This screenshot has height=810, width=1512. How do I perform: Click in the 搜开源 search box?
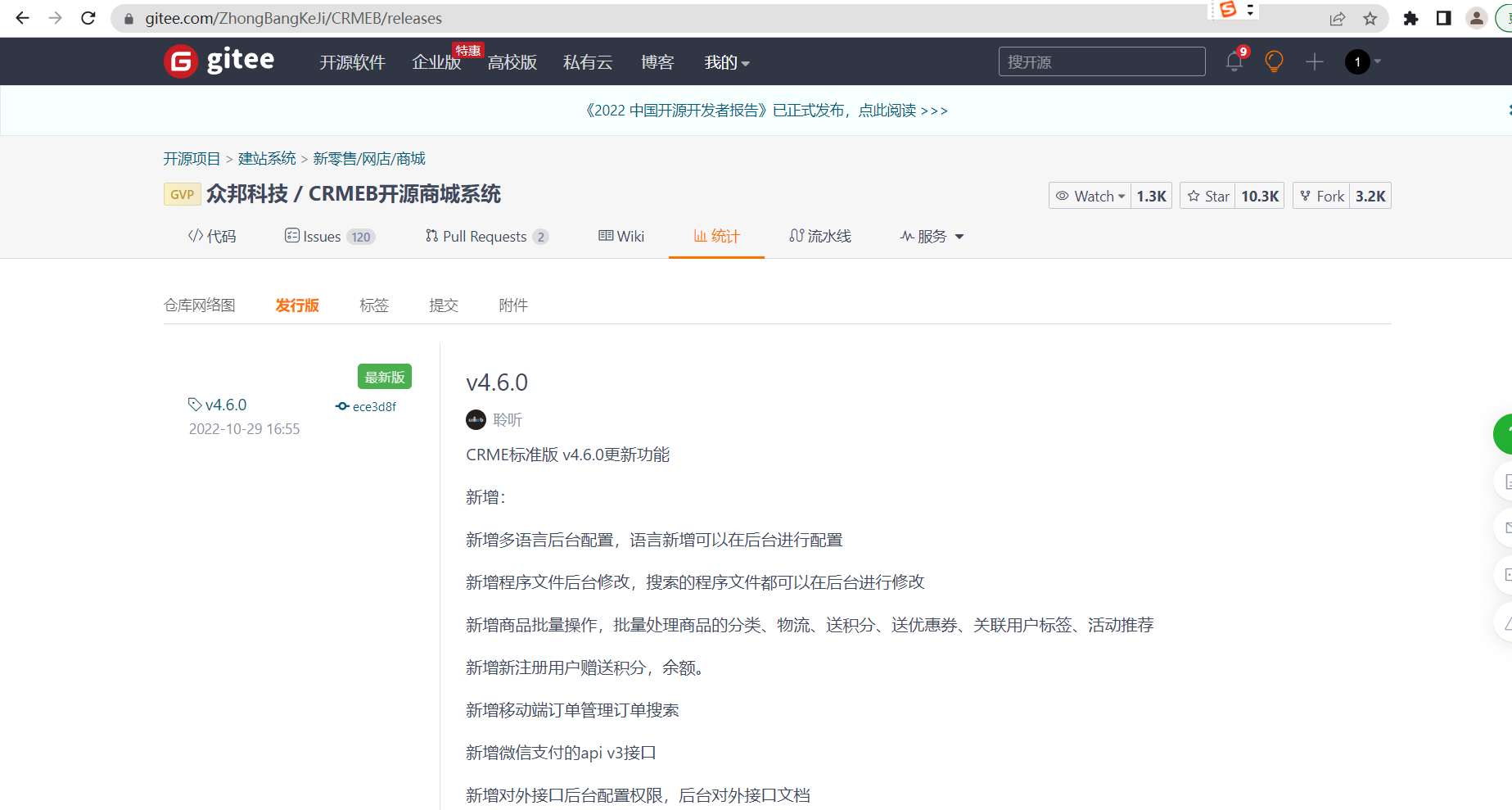[1102, 61]
